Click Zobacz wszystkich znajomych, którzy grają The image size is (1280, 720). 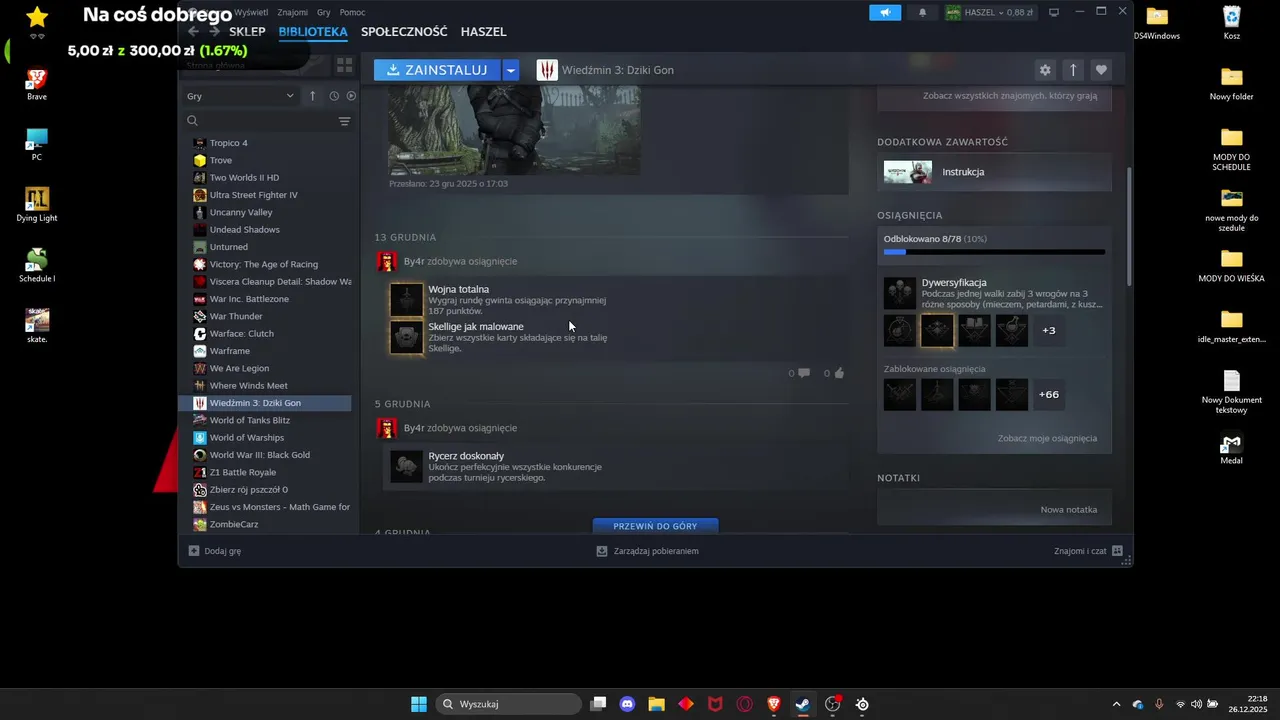(1010, 96)
